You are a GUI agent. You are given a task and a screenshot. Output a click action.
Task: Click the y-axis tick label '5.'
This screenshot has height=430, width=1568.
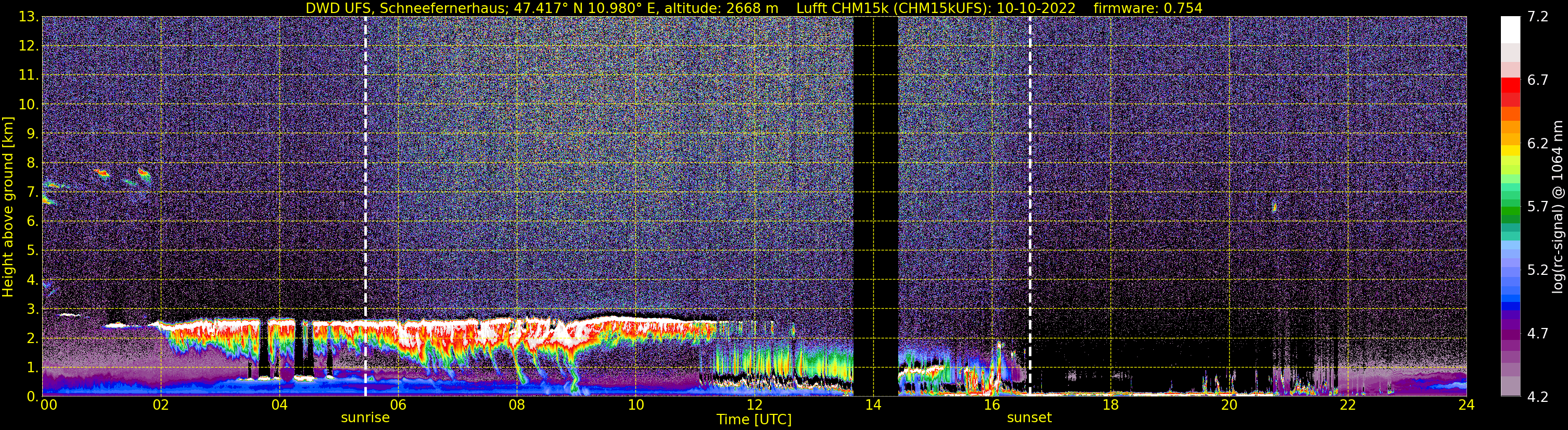click(32, 251)
